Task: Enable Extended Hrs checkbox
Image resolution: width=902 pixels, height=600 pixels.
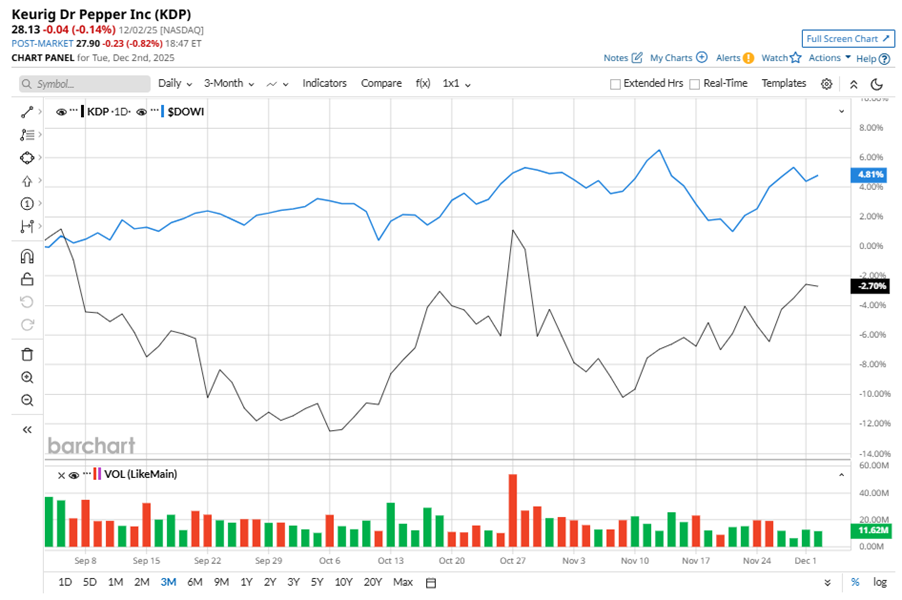Action: [x=615, y=84]
